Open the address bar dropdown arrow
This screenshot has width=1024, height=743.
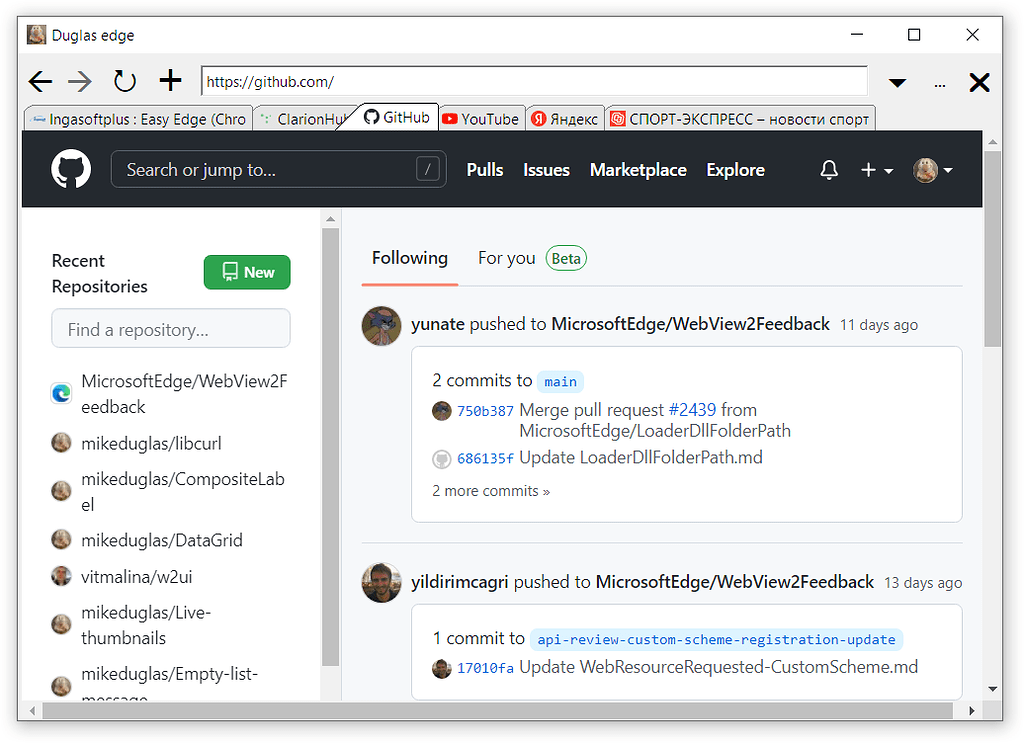[x=897, y=81]
